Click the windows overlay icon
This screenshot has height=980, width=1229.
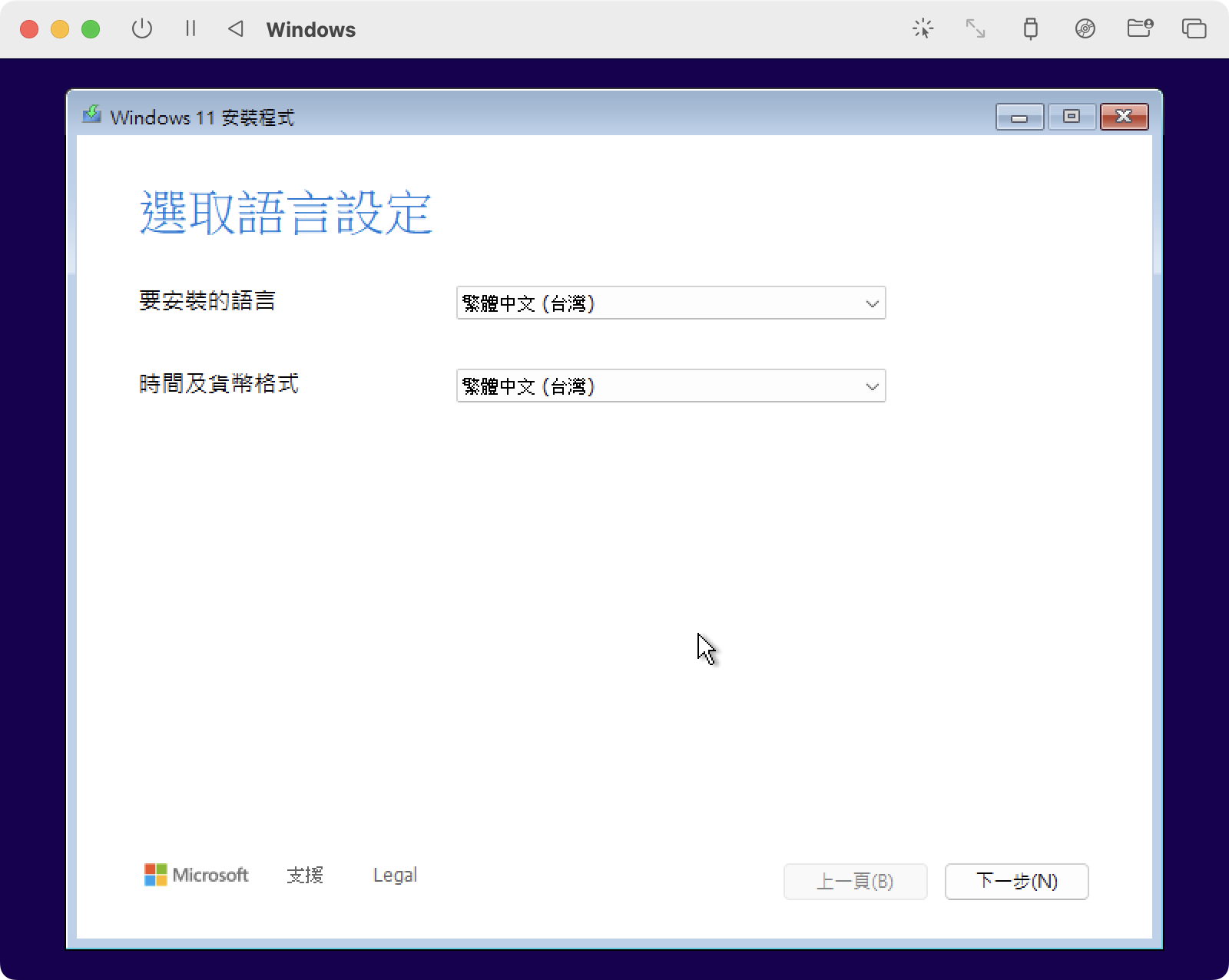tap(1194, 29)
